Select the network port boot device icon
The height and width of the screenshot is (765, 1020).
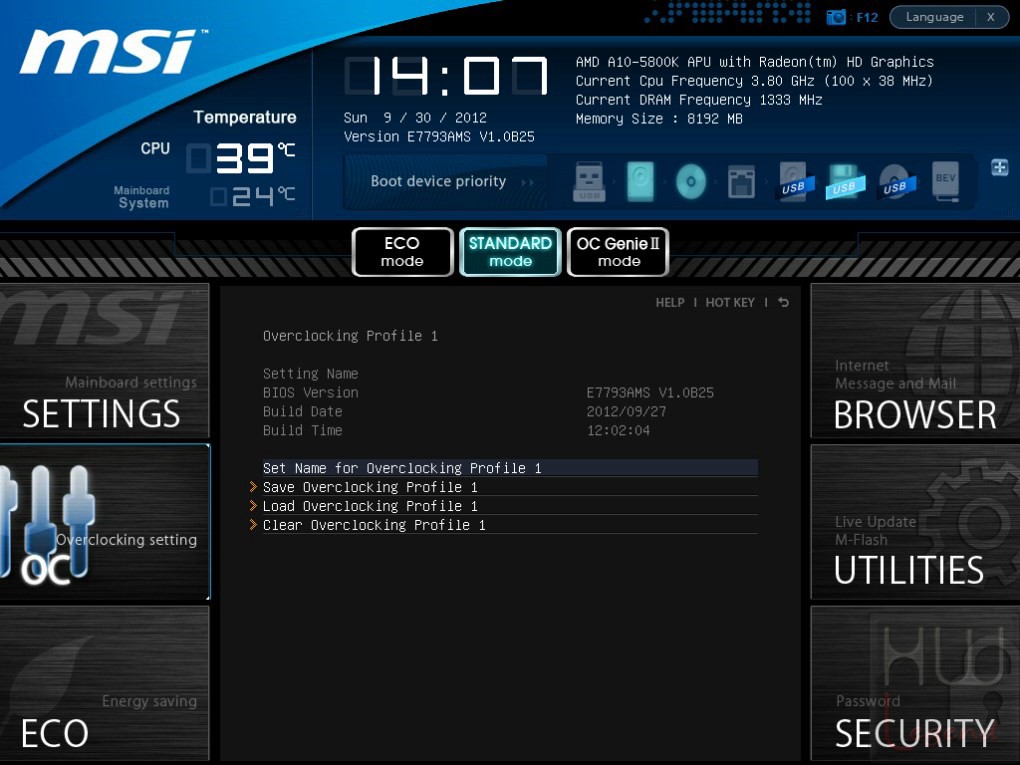(741, 181)
